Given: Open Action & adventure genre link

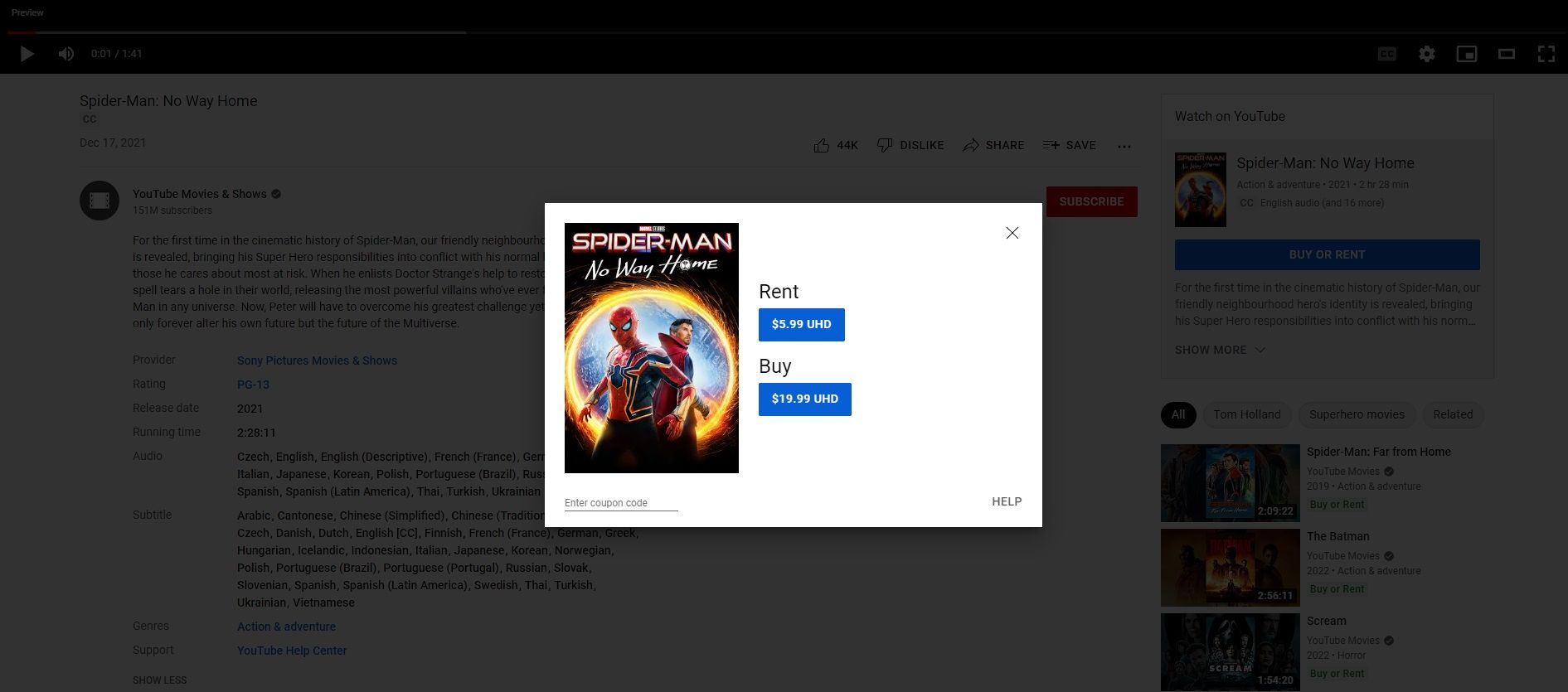Looking at the screenshot, I should (286, 627).
